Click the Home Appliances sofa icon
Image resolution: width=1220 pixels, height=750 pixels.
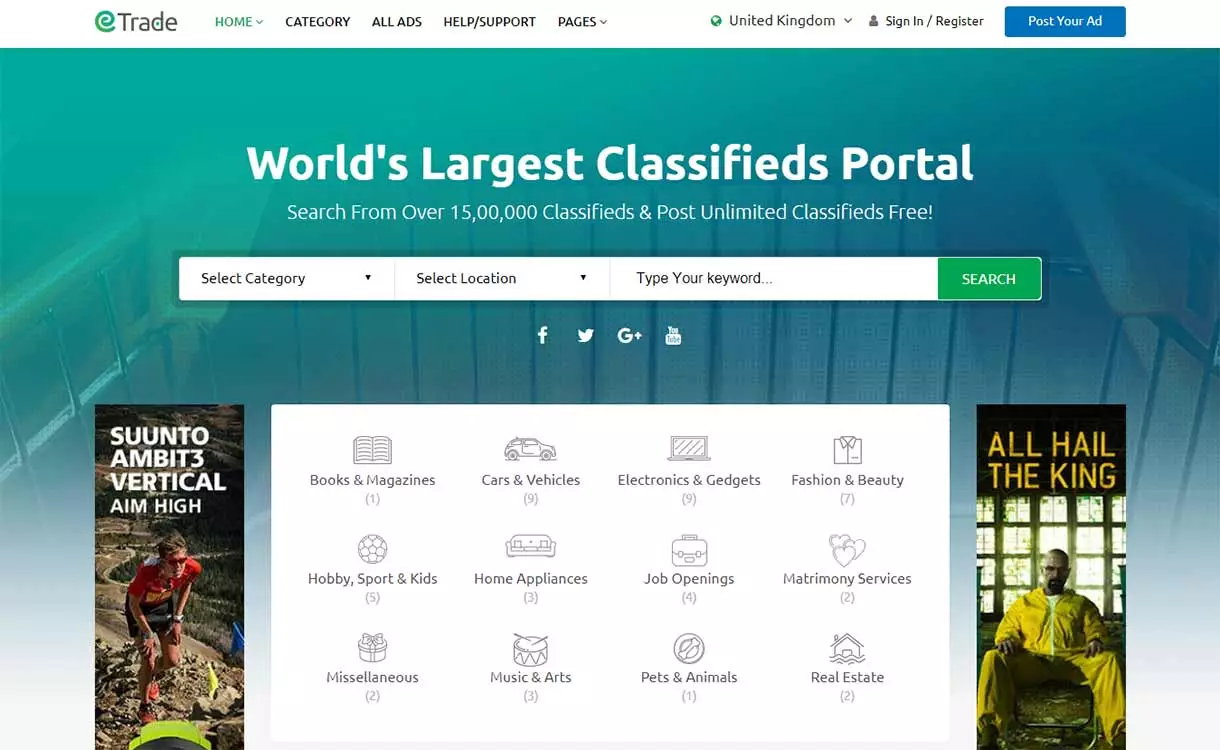[529, 548]
